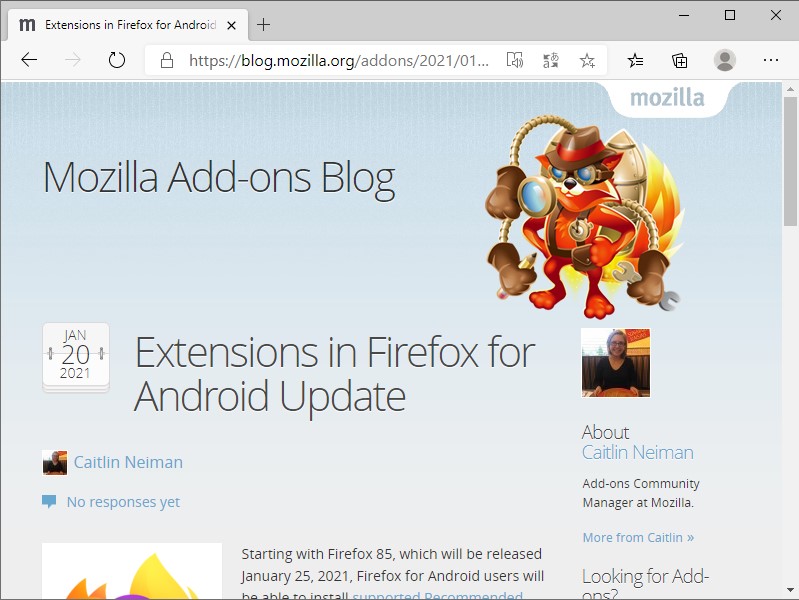
Task: Click the scrollbar down arrow
Action: coord(790,590)
